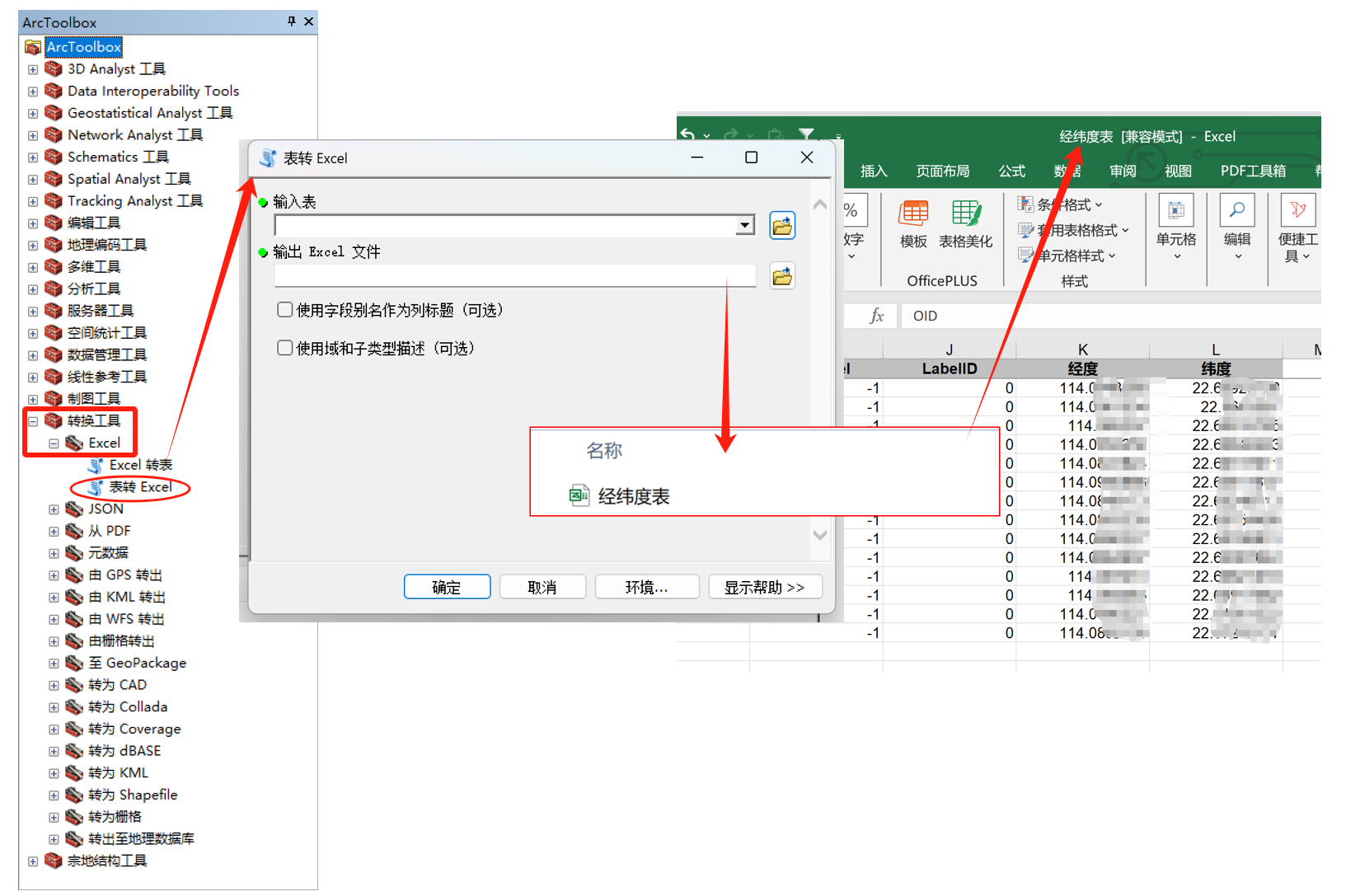Click 确定 in the 表转 Excel dialog

pos(447,587)
